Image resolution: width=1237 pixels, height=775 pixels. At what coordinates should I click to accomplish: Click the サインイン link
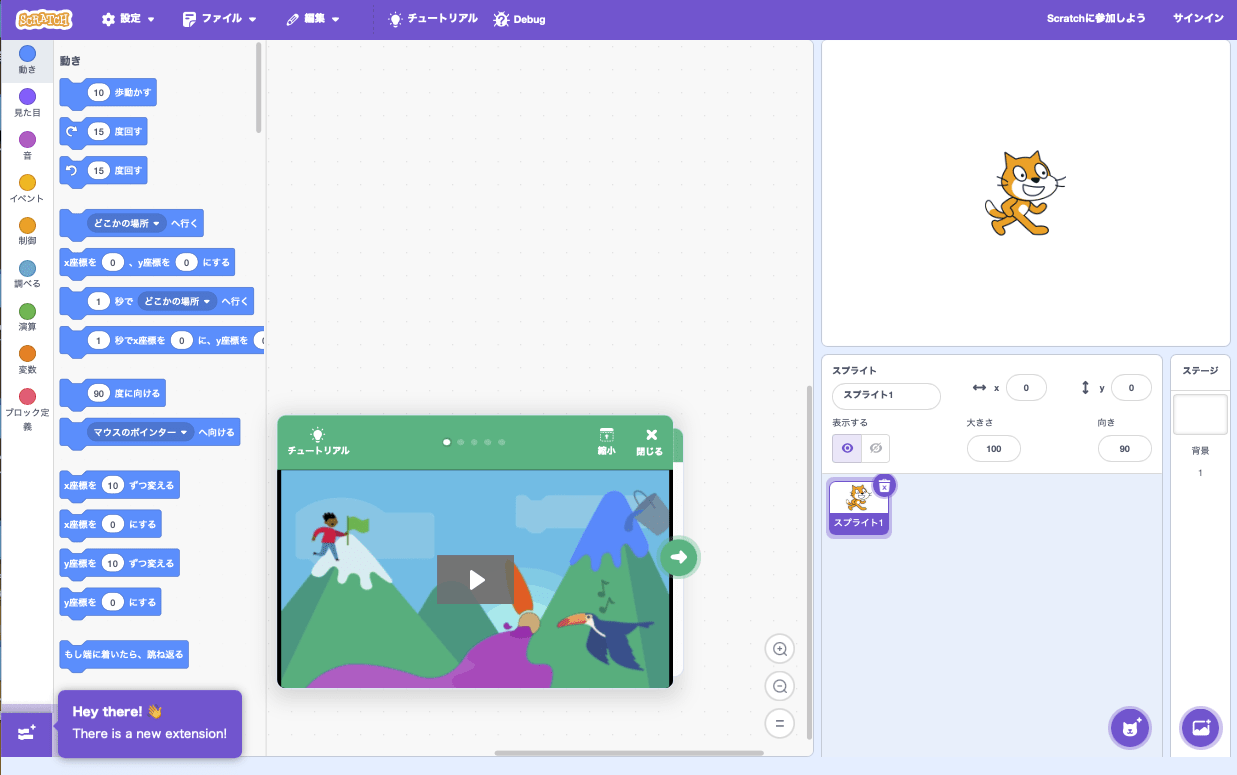click(x=1197, y=19)
